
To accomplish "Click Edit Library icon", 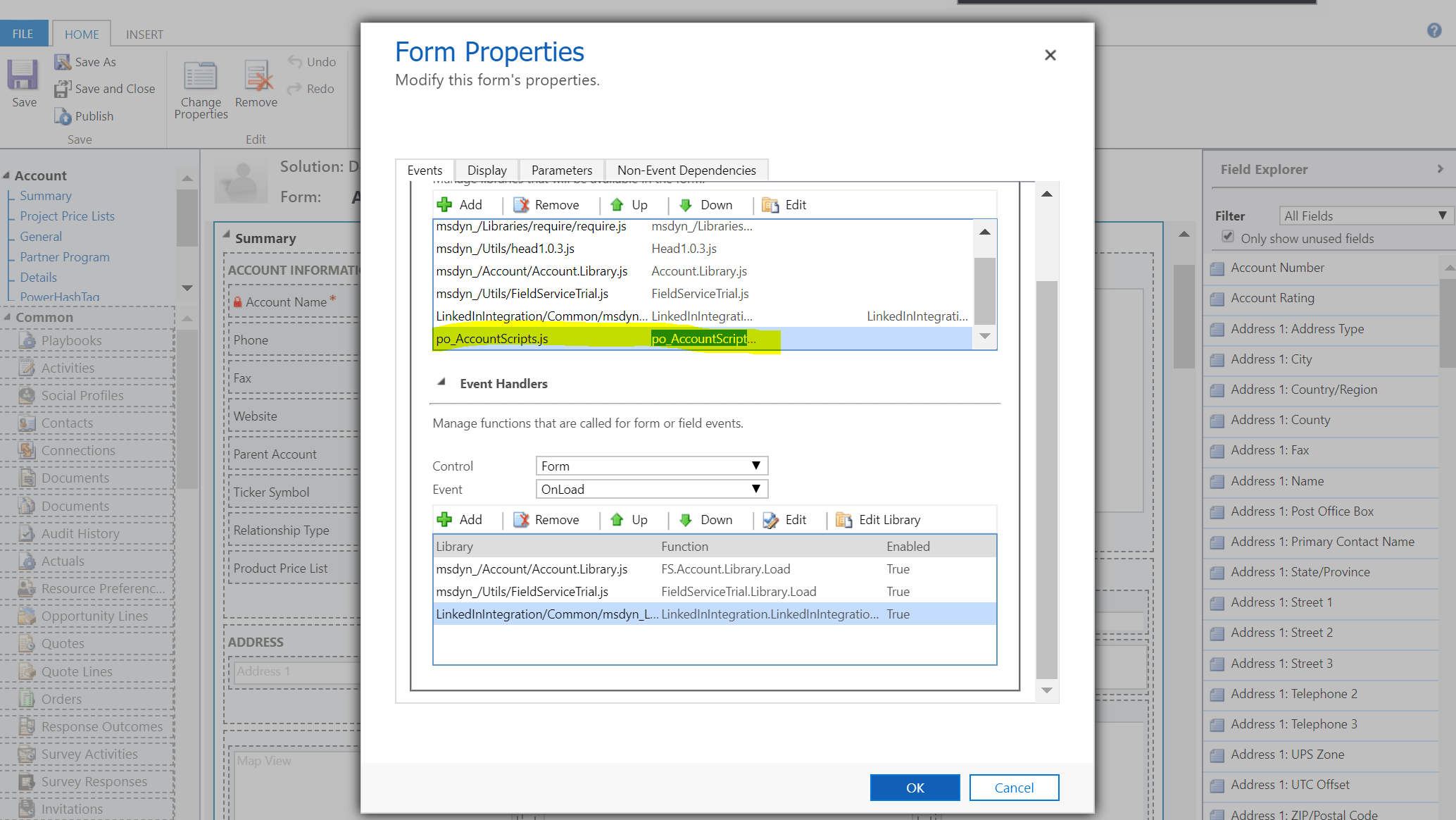I will tap(843, 520).
